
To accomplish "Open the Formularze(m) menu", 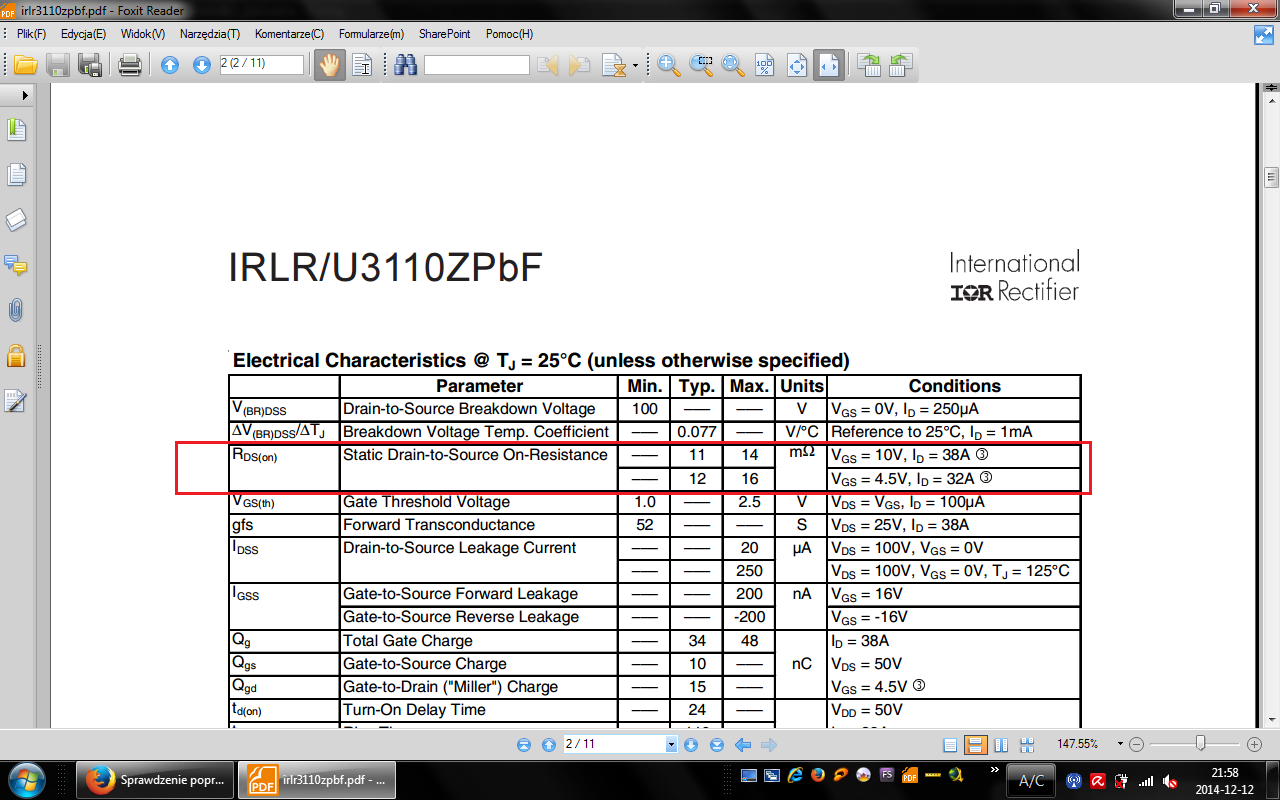I will point(372,34).
